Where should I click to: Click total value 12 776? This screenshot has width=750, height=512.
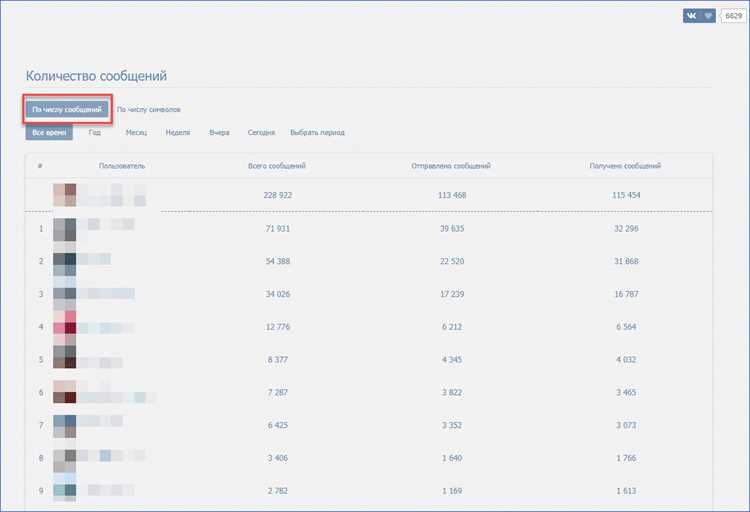point(278,327)
